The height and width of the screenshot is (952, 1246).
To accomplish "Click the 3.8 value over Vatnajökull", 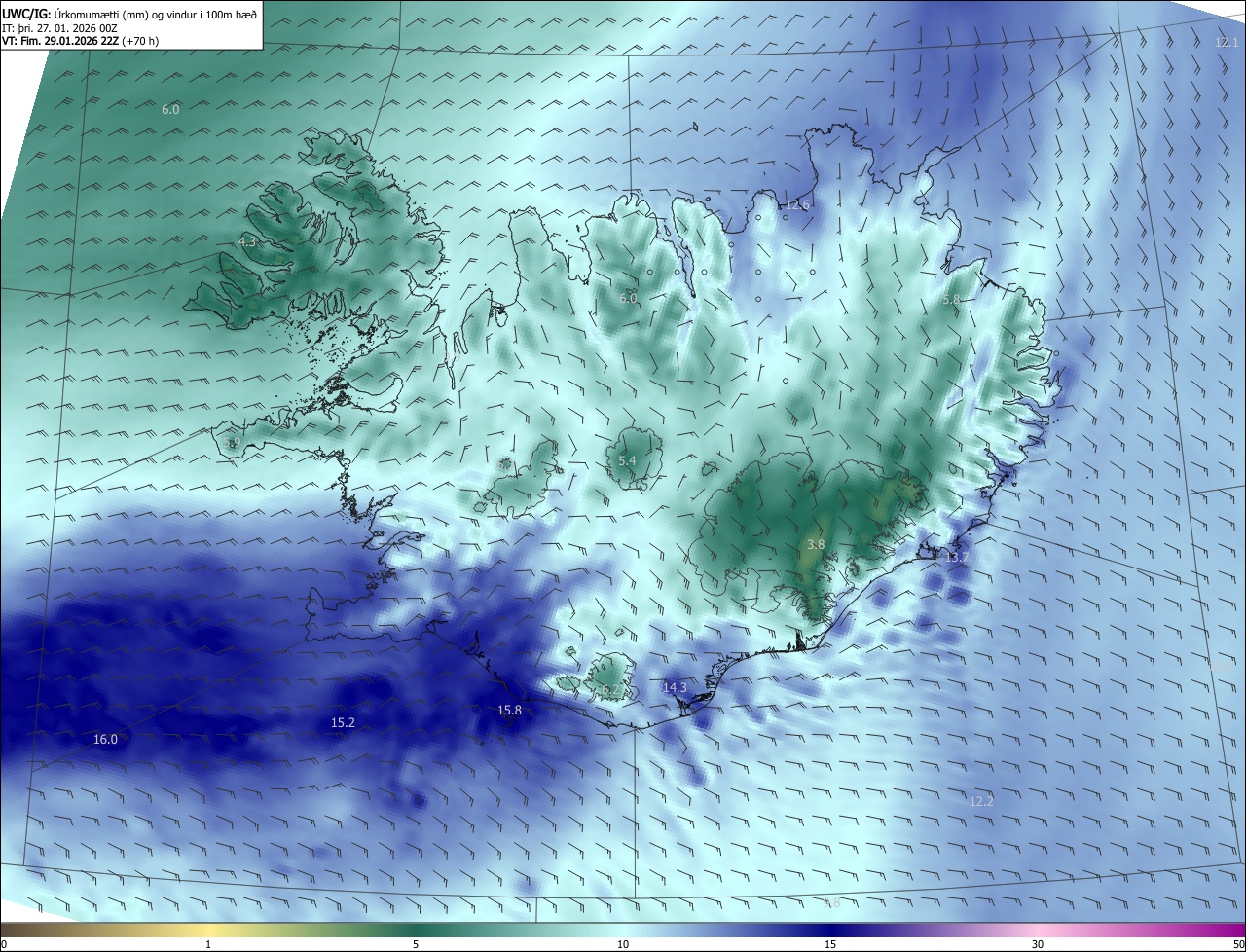I will click(x=816, y=545).
